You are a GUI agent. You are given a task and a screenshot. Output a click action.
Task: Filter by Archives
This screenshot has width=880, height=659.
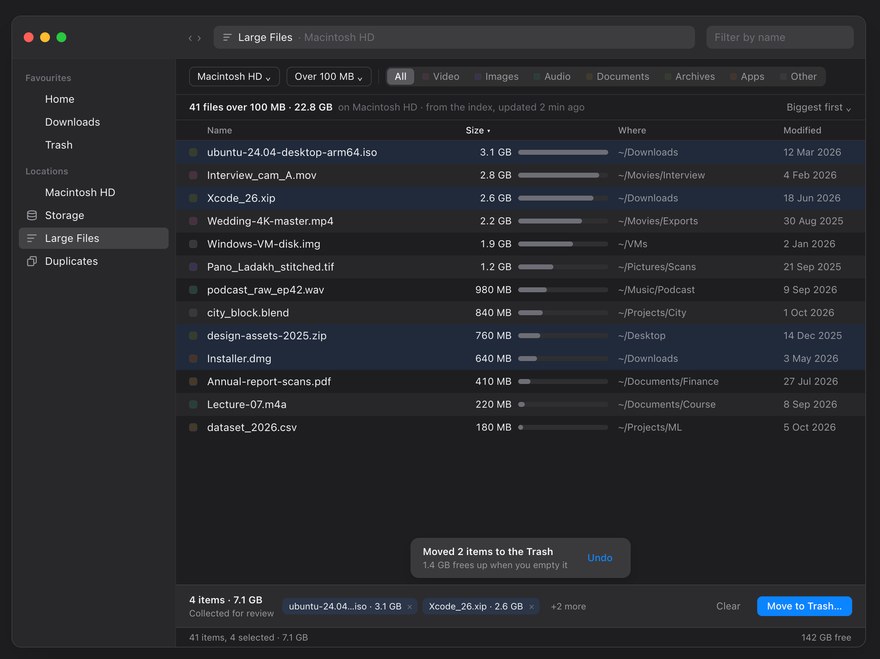click(690, 76)
